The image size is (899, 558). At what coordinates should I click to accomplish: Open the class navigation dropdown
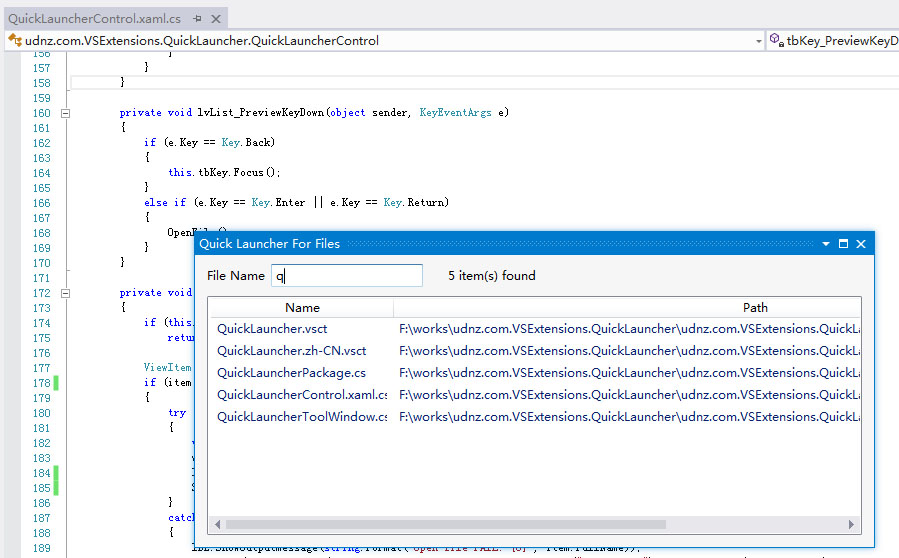759,41
